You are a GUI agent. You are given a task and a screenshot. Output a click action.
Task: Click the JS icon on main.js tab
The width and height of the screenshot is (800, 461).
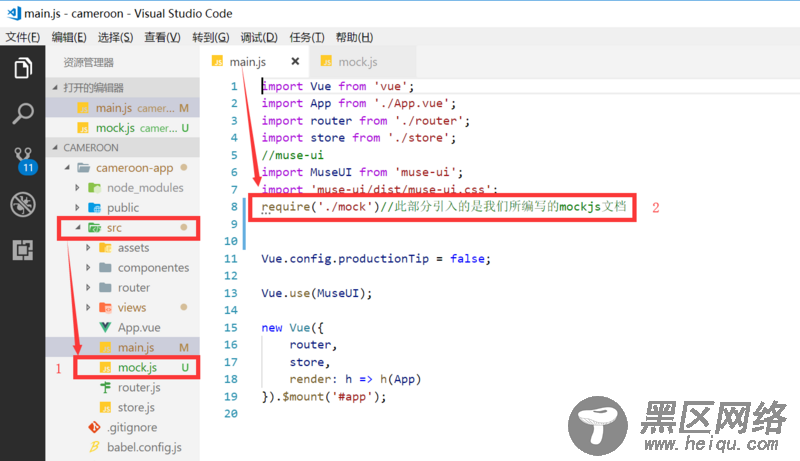(218, 62)
